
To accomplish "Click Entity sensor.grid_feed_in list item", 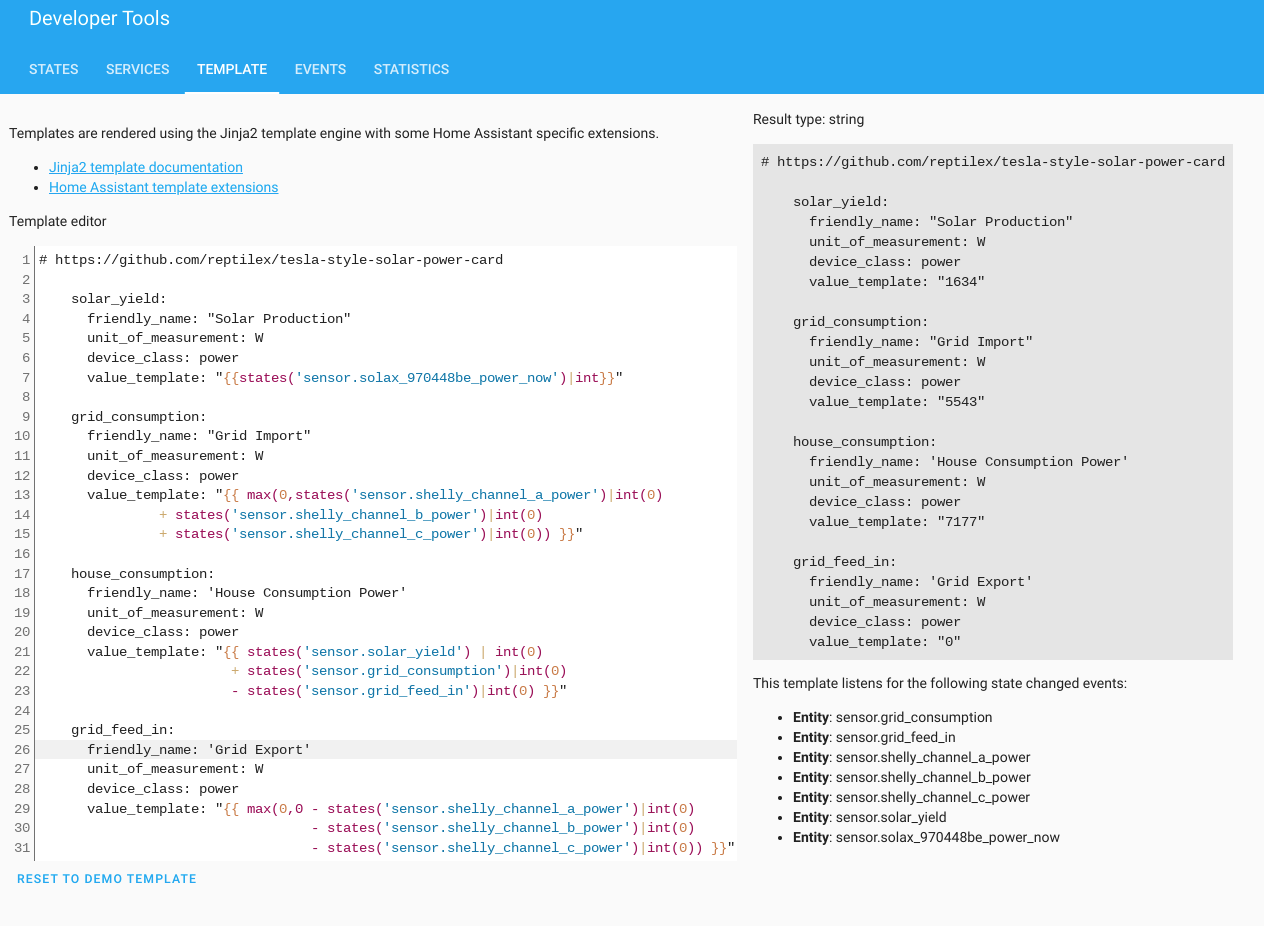I will [x=874, y=737].
